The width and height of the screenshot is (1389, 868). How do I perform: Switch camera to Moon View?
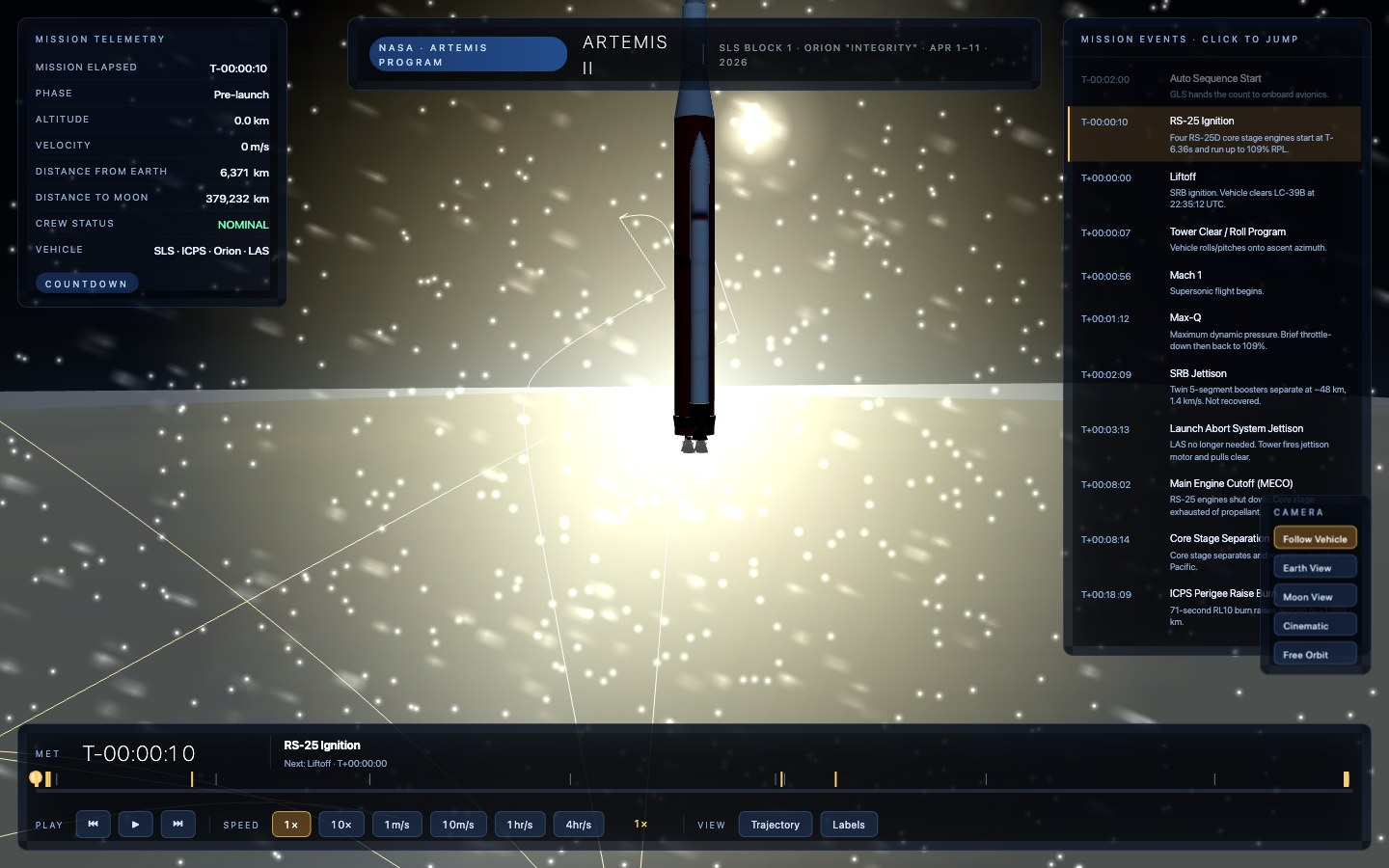[x=1315, y=596]
